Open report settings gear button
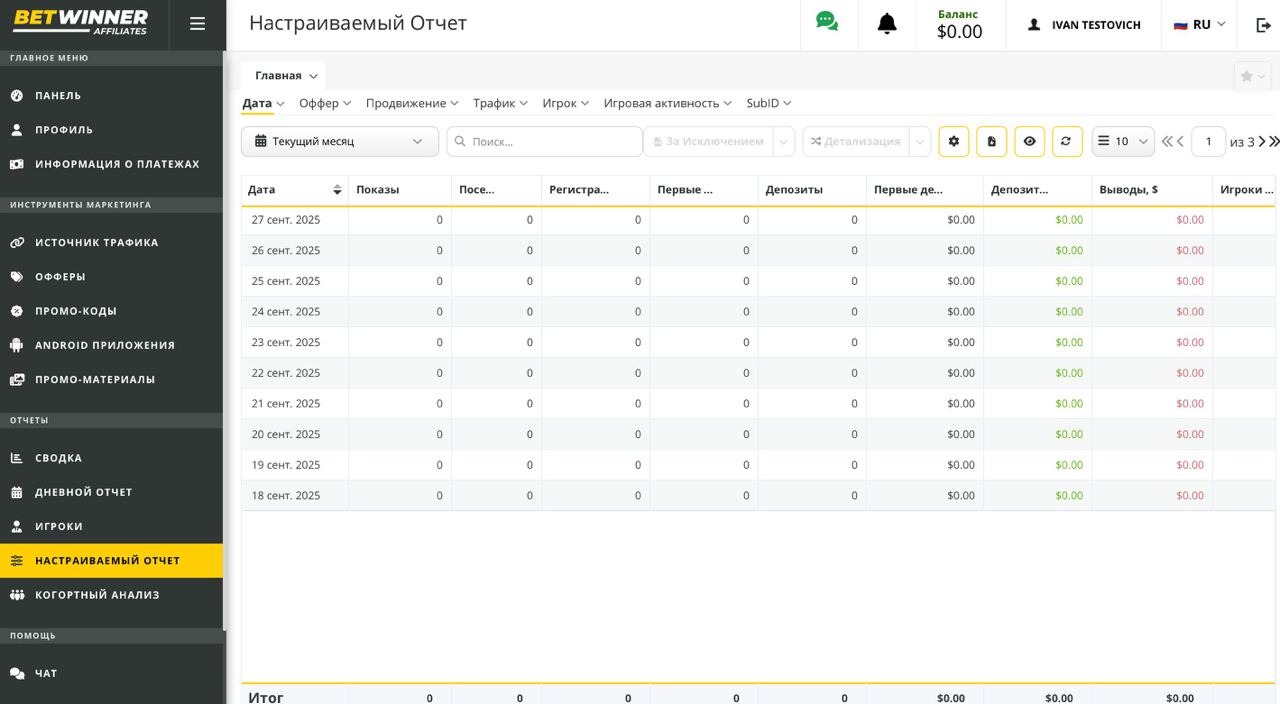Image resolution: width=1280 pixels, height=704 pixels. point(953,142)
